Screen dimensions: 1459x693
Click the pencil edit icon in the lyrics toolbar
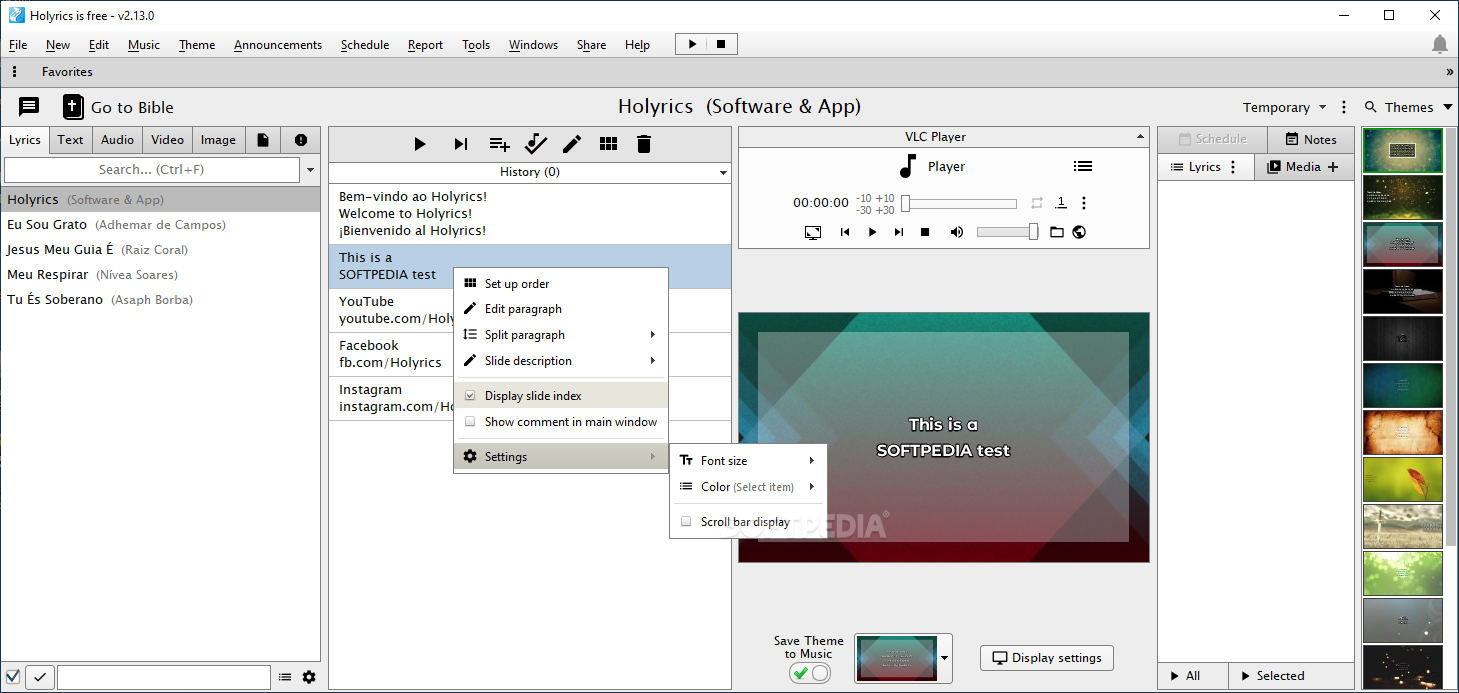click(572, 144)
